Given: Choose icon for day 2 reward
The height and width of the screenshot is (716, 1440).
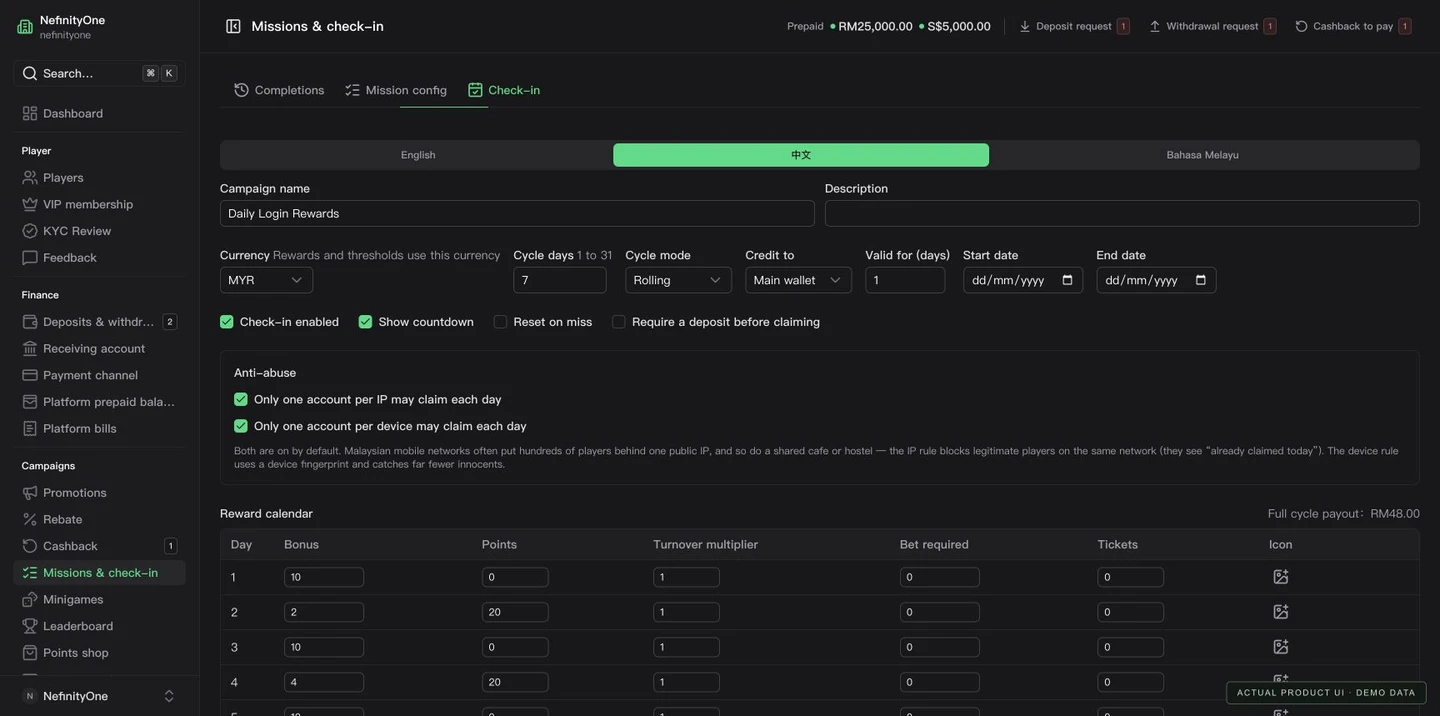Looking at the screenshot, I should point(1281,612).
